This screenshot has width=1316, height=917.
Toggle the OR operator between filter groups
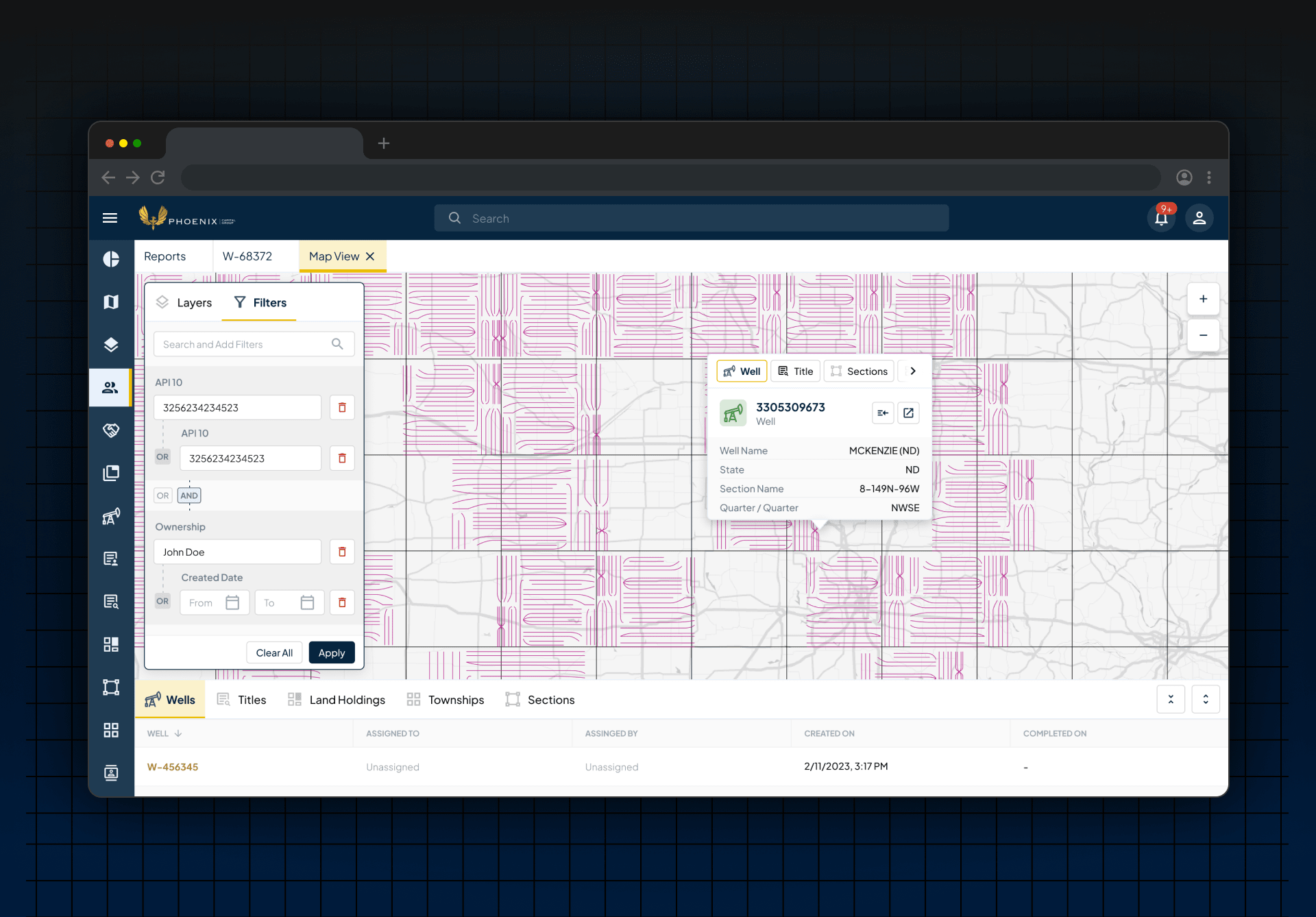coord(162,496)
